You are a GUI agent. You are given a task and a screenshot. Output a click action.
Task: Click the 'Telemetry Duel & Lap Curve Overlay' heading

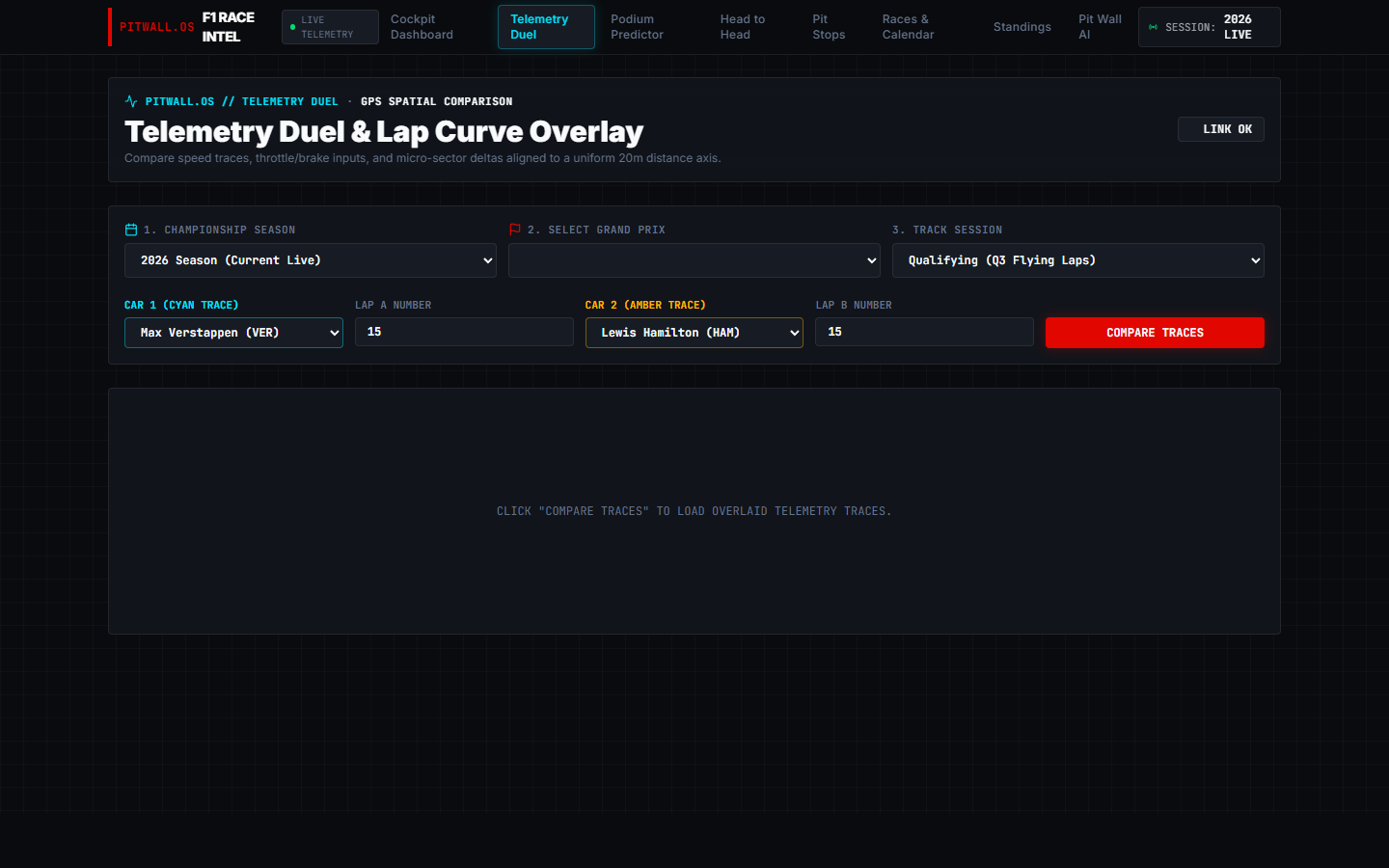(384, 131)
